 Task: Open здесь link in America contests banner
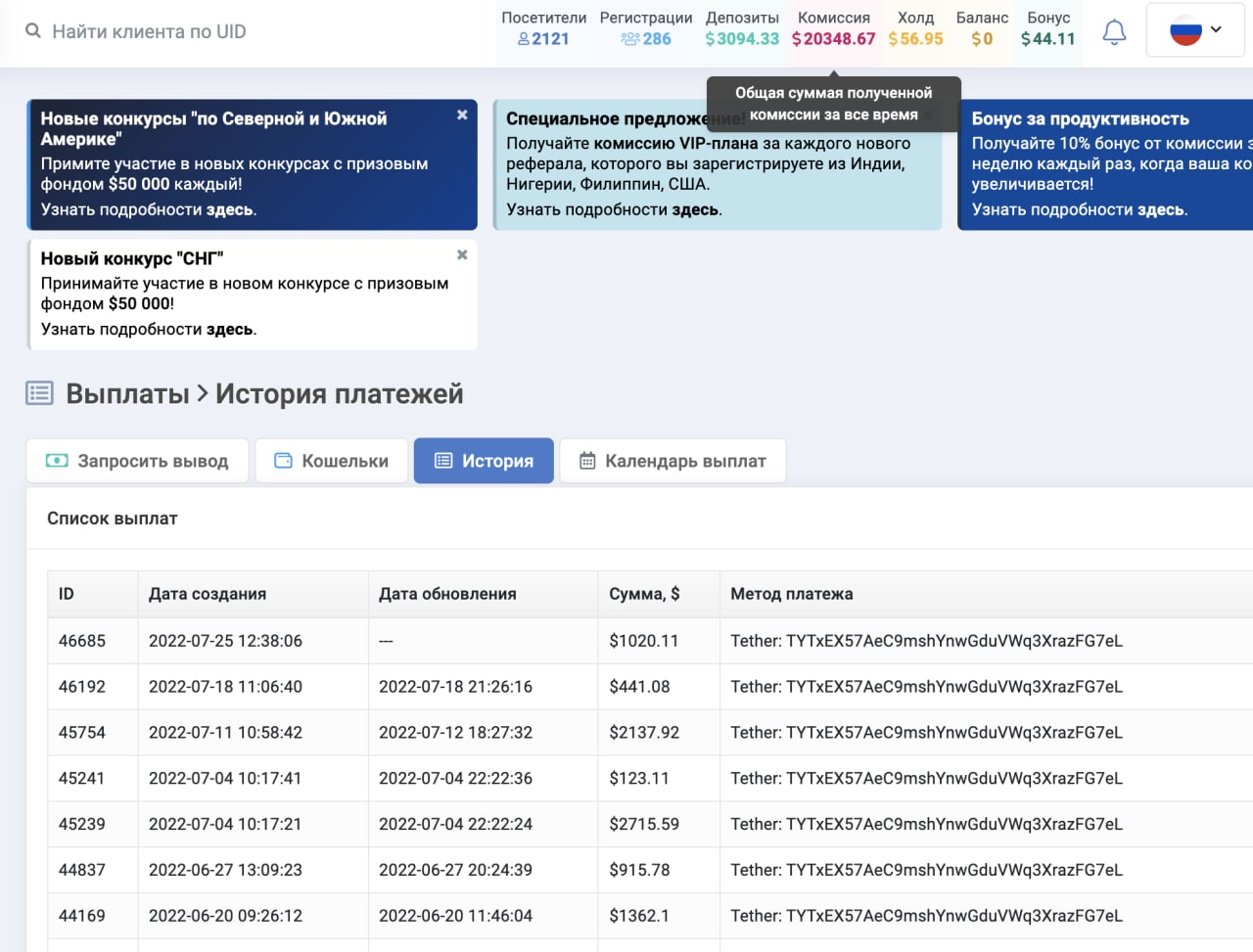[x=229, y=209]
